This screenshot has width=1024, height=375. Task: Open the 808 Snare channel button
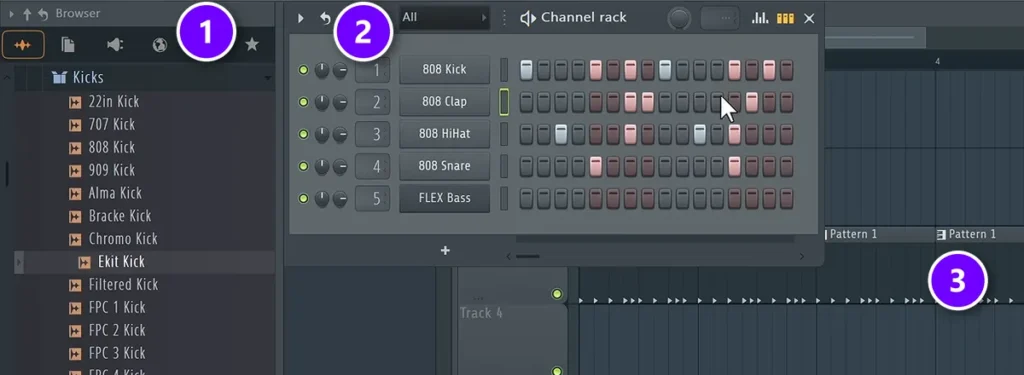click(x=445, y=167)
